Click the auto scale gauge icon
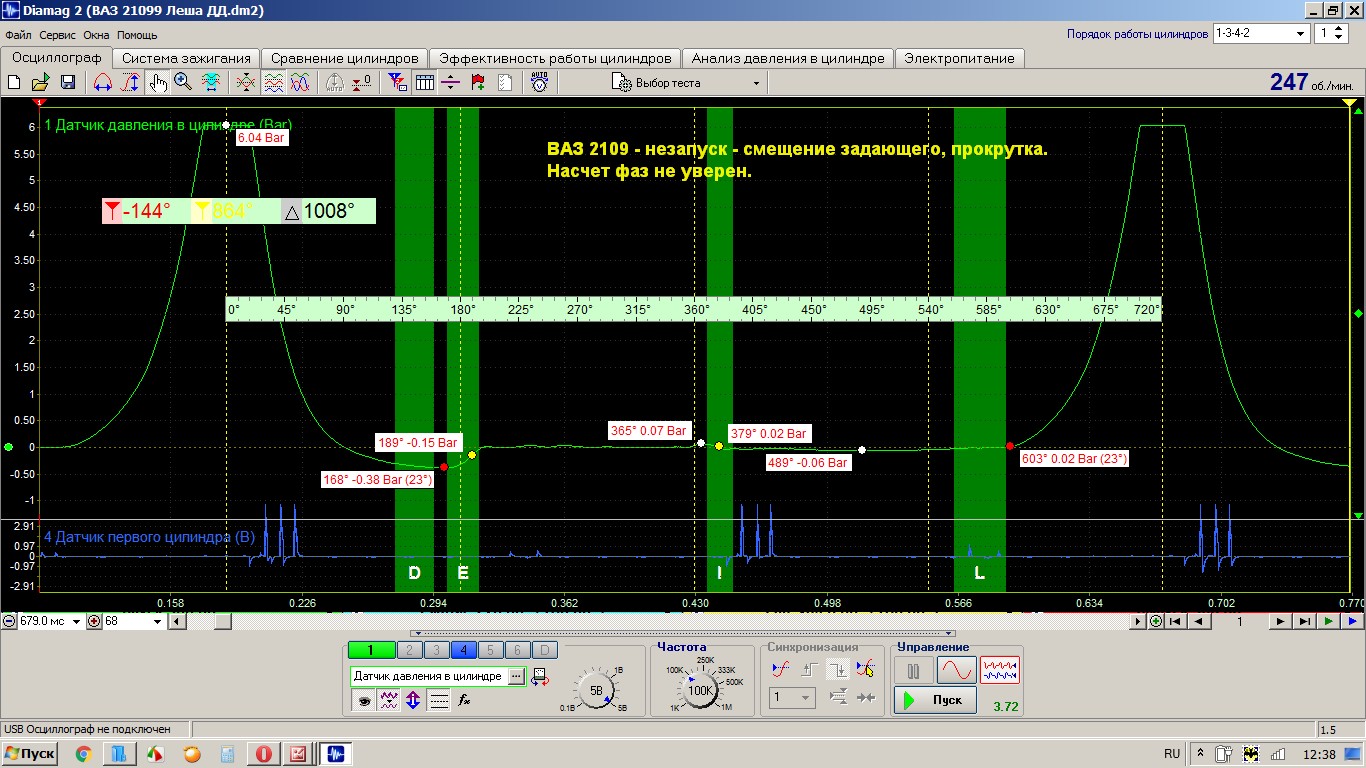1366x768 pixels. (336, 83)
